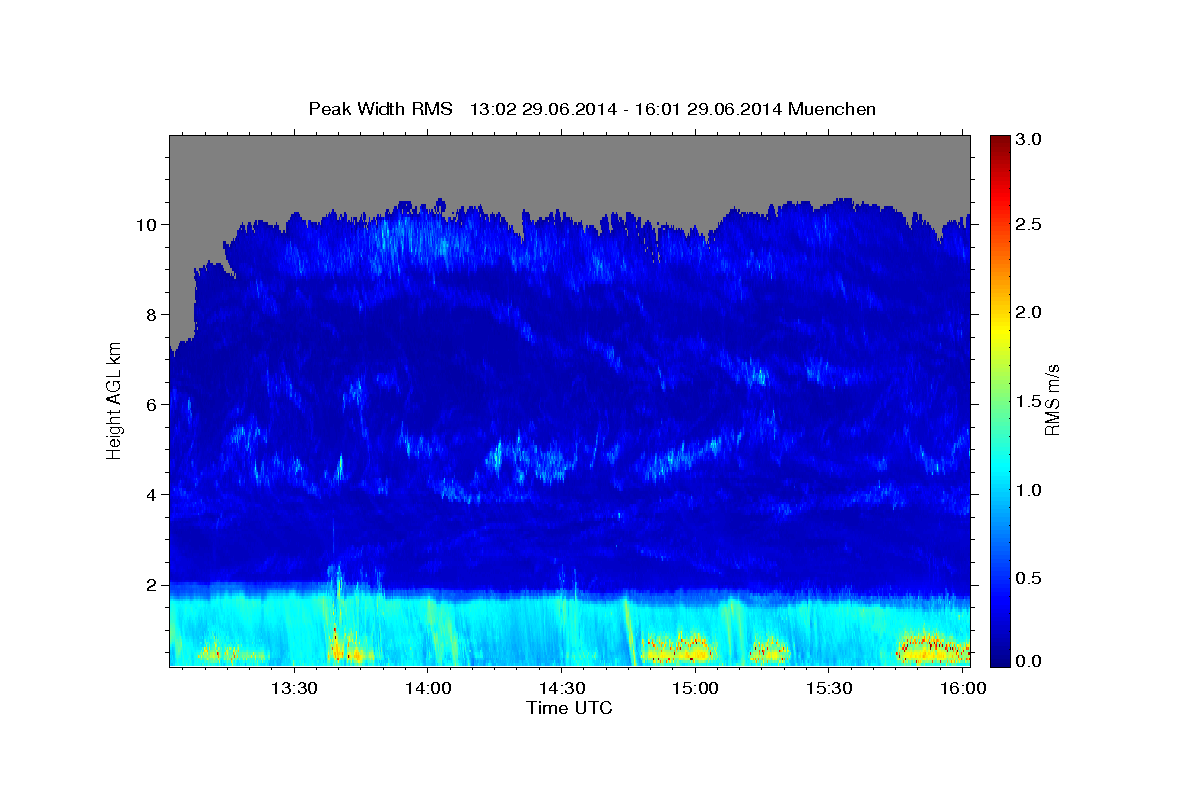The height and width of the screenshot is (800, 1200).
Task: Click the dark blue bottom of the colorbar
Action: (x=999, y=658)
